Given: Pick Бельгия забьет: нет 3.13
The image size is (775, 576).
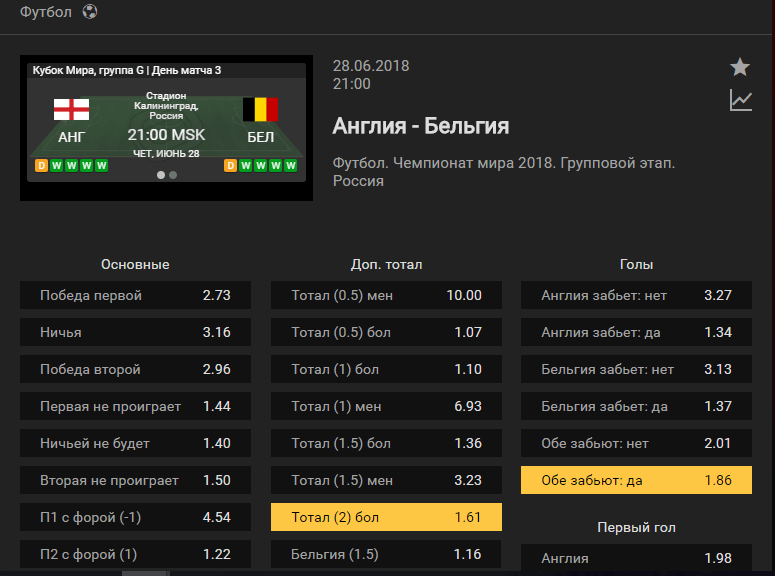Looking at the screenshot, I should pos(637,369).
